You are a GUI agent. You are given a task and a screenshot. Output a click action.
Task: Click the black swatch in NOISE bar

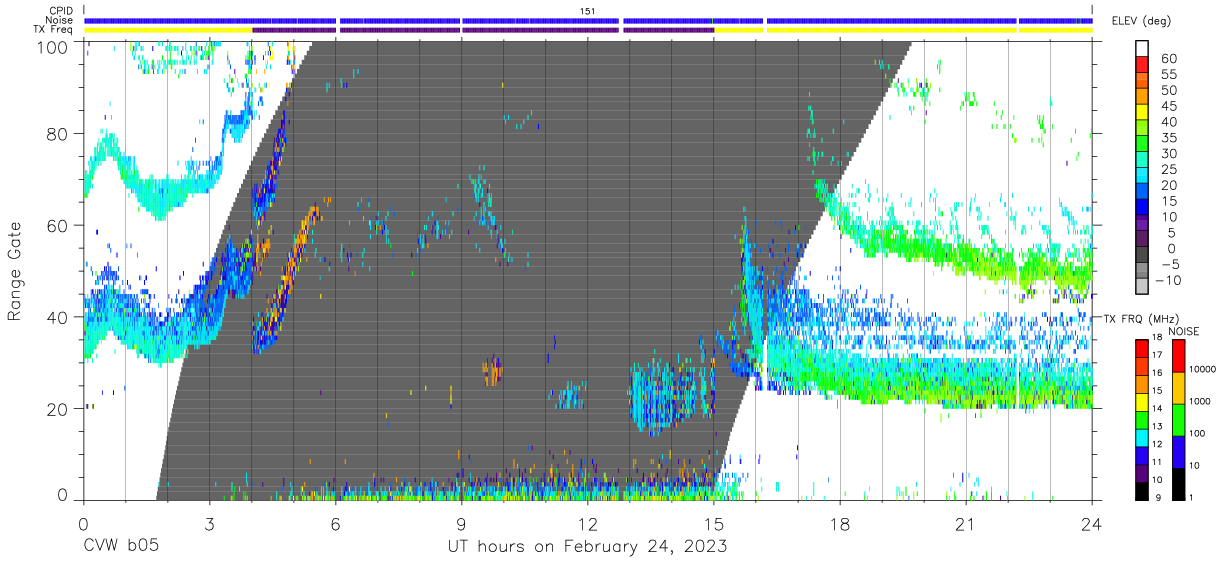point(1179,482)
